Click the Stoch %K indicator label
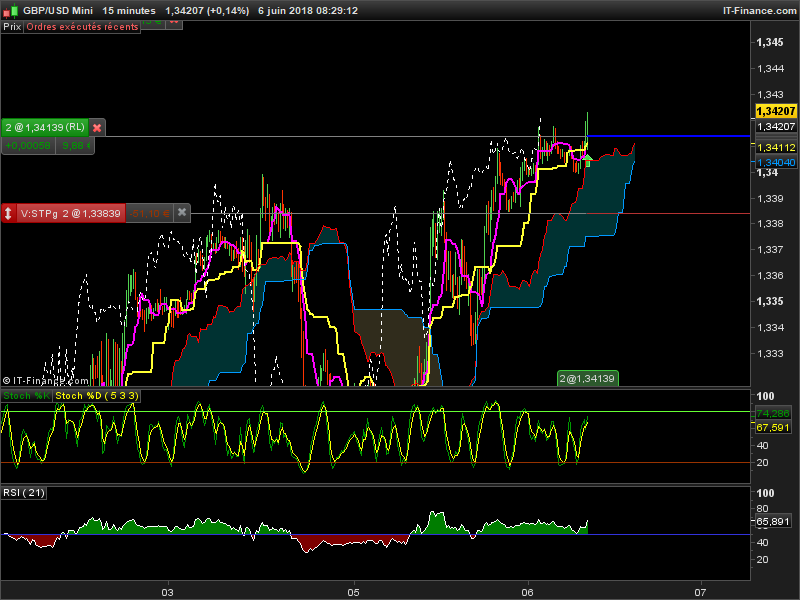 click(27, 396)
